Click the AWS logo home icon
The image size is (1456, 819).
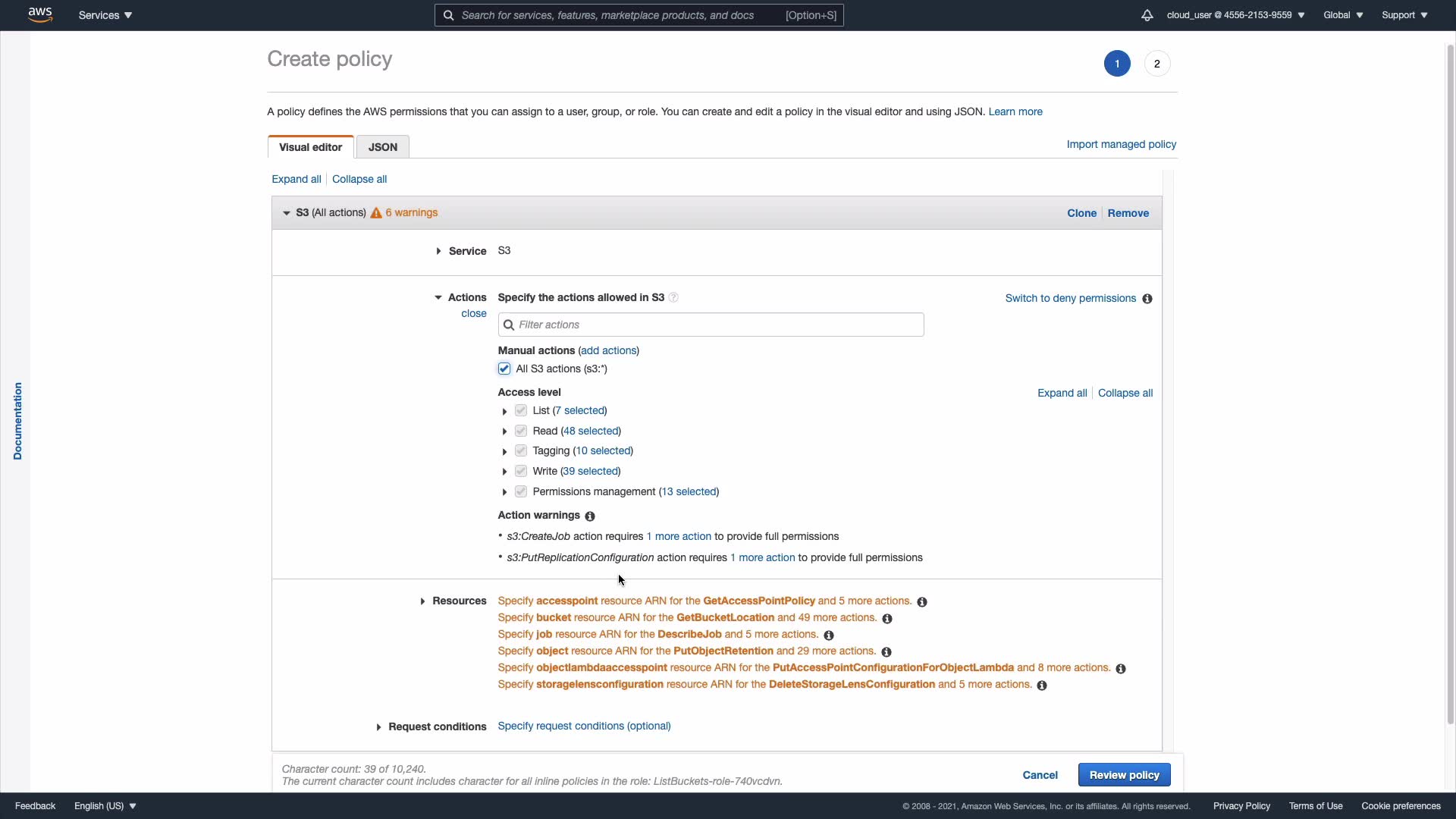tap(40, 14)
